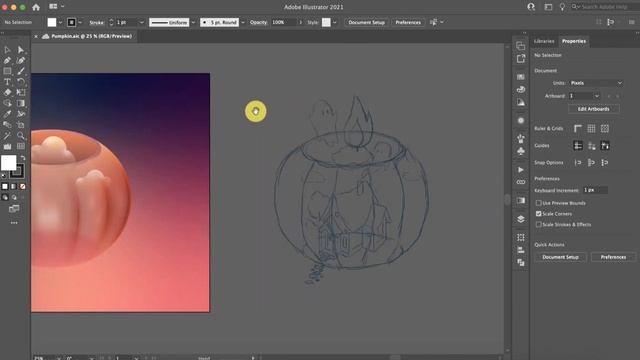Screen dimensions: 640x360
Task: Click the Edit Toolbar three-dots icon
Action: click(x=14, y=223)
